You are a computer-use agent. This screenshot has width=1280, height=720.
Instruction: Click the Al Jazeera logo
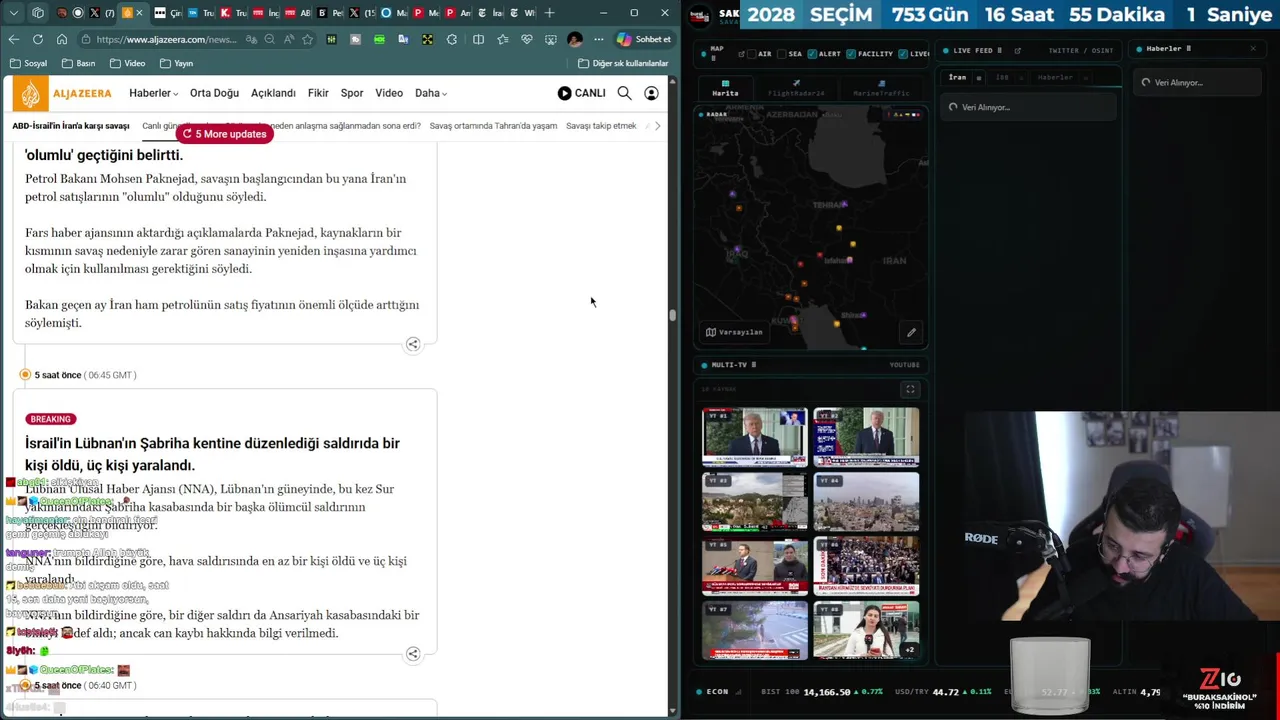click(63, 93)
